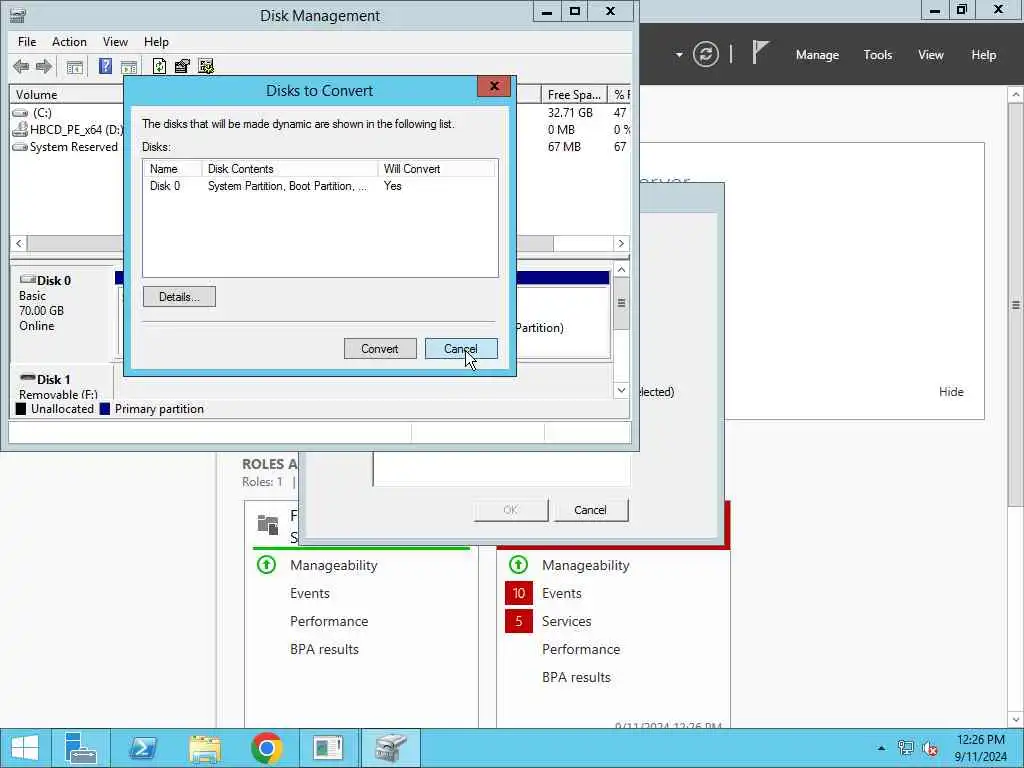This screenshot has width=1024, height=768.
Task: Click the HBCD_PE_x64 (D:) disc icon
Action: 20,129
